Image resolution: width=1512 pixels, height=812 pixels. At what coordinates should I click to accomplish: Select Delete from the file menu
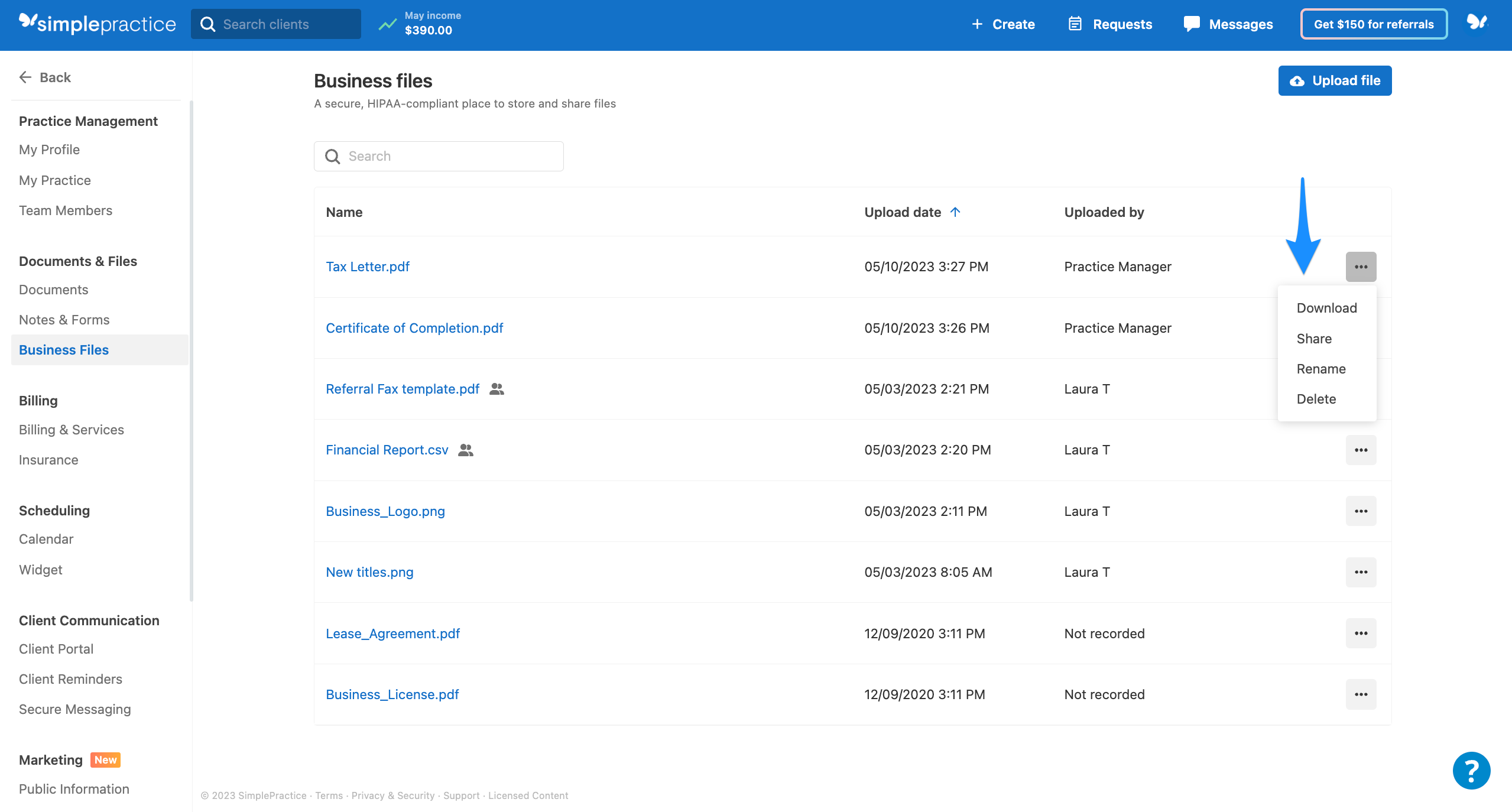point(1326,399)
